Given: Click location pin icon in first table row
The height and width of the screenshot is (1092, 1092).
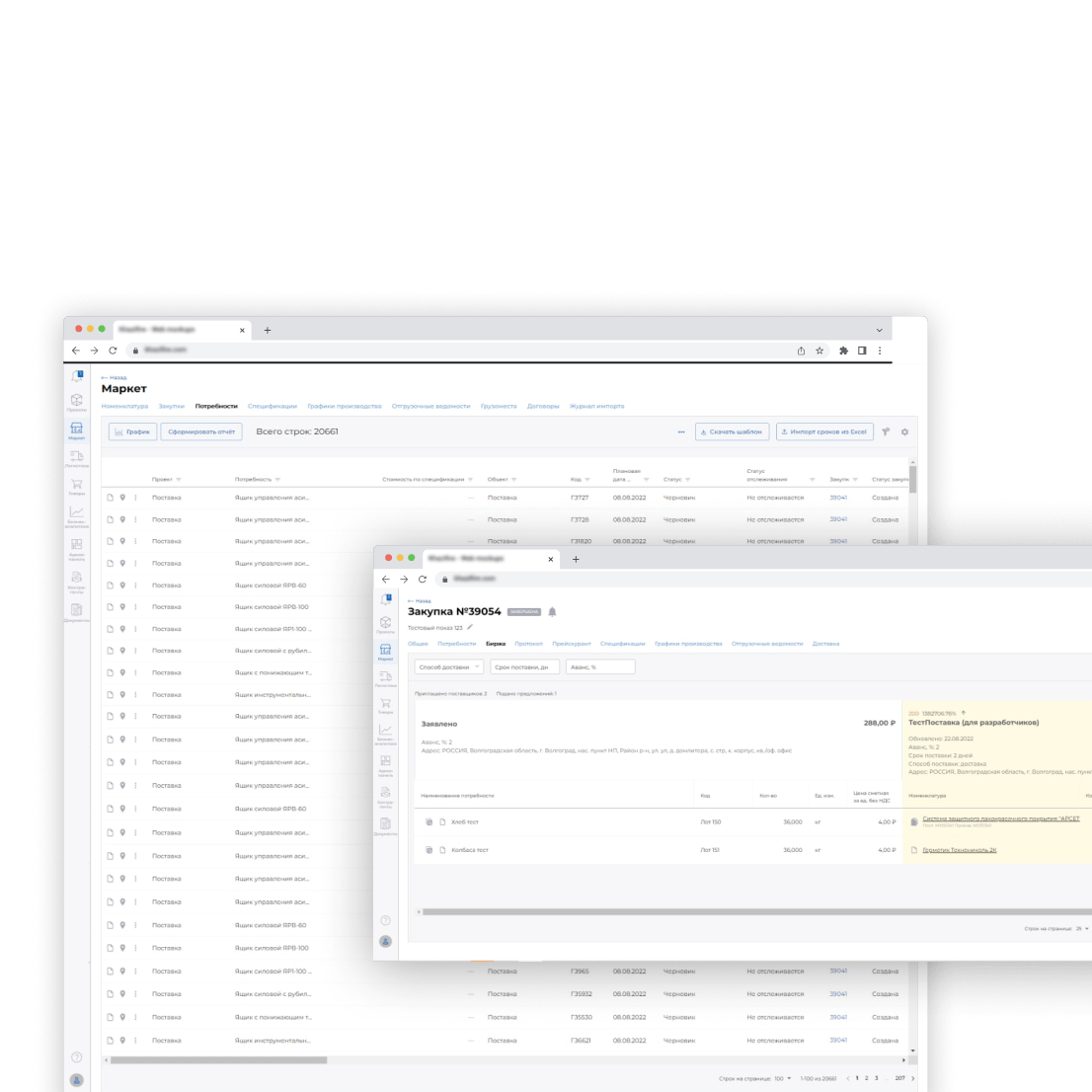Looking at the screenshot, I should (x=122, y=498).
